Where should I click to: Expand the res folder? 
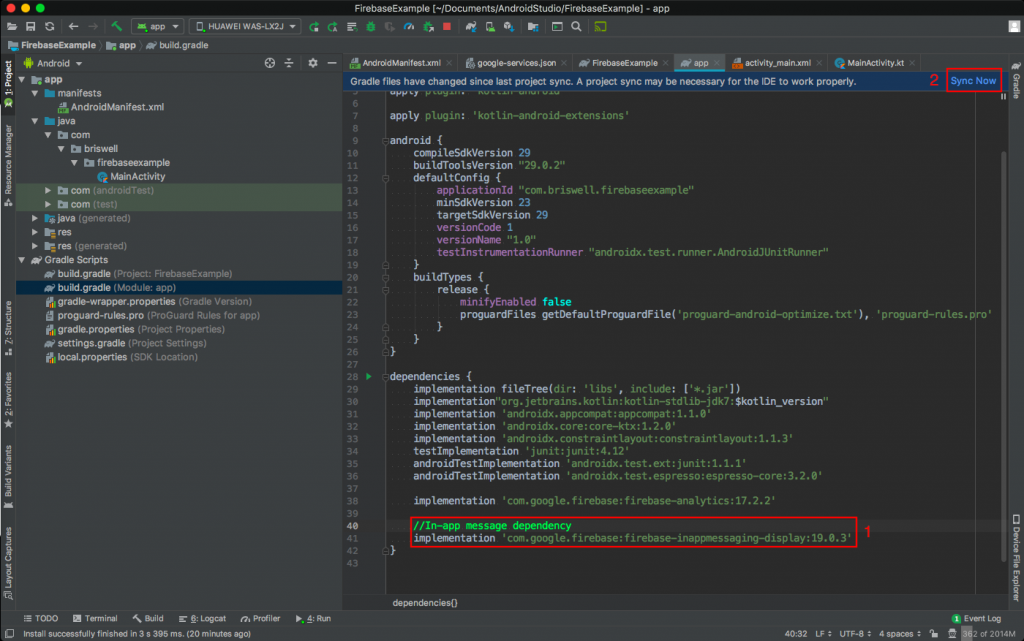tap(35, 232)
